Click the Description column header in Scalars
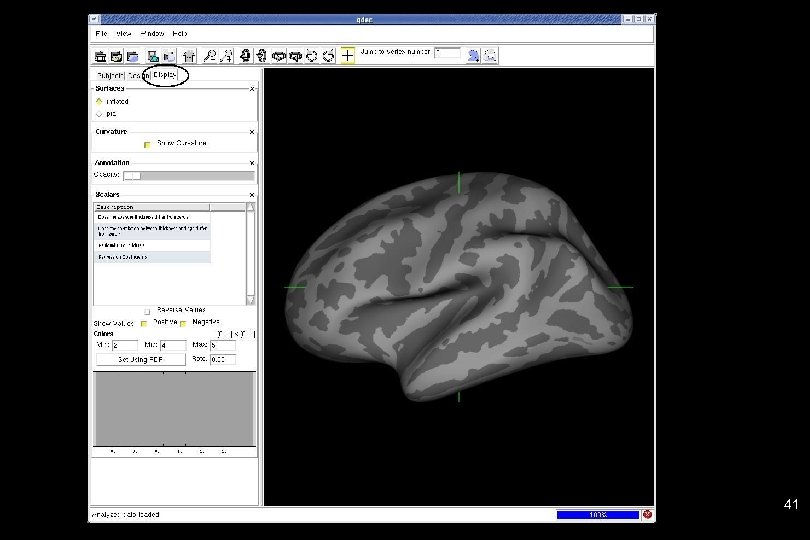Viewport: 810px width, 540px height. pos(152,207)
